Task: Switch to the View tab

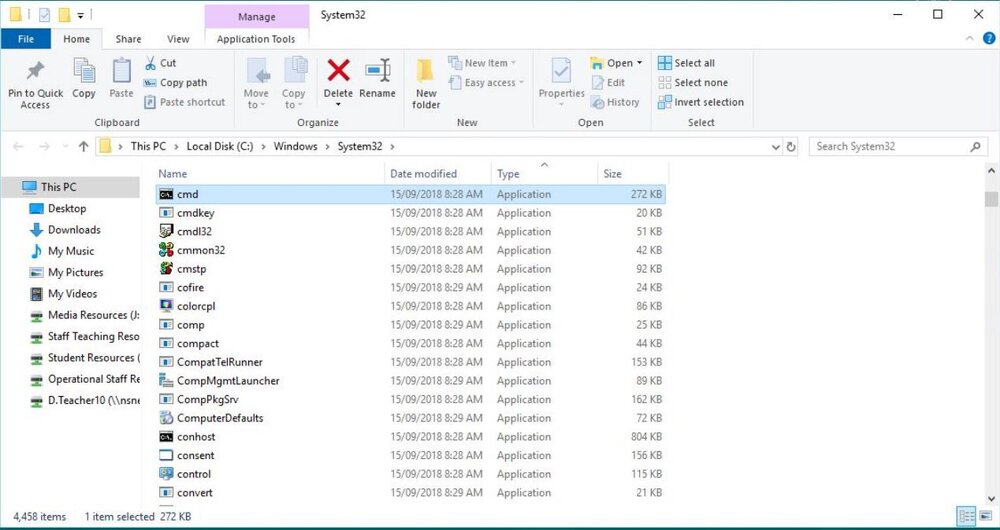Action: (178, 39)
